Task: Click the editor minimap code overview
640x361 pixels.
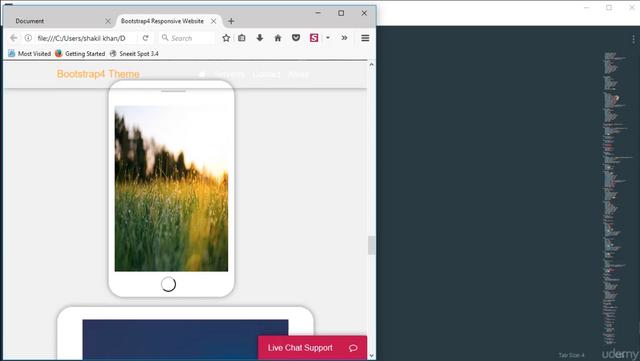Action: pos(616,198)
